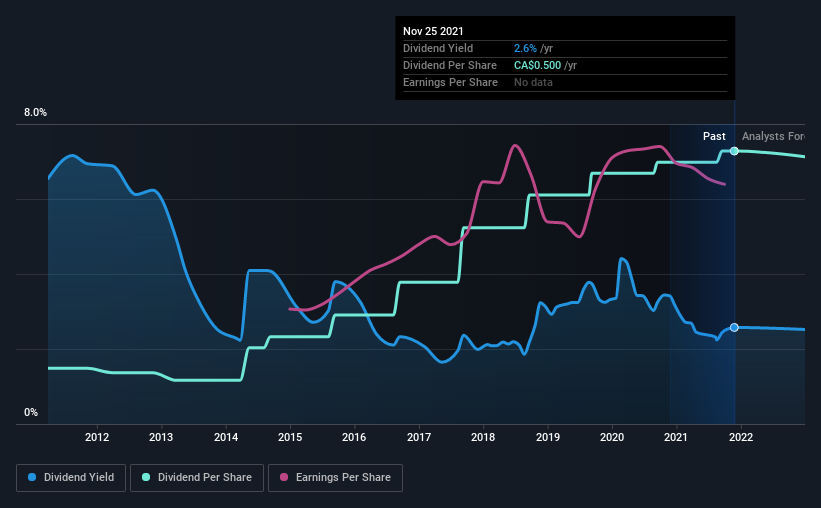Click the Past region label

[x=714, y=136]
